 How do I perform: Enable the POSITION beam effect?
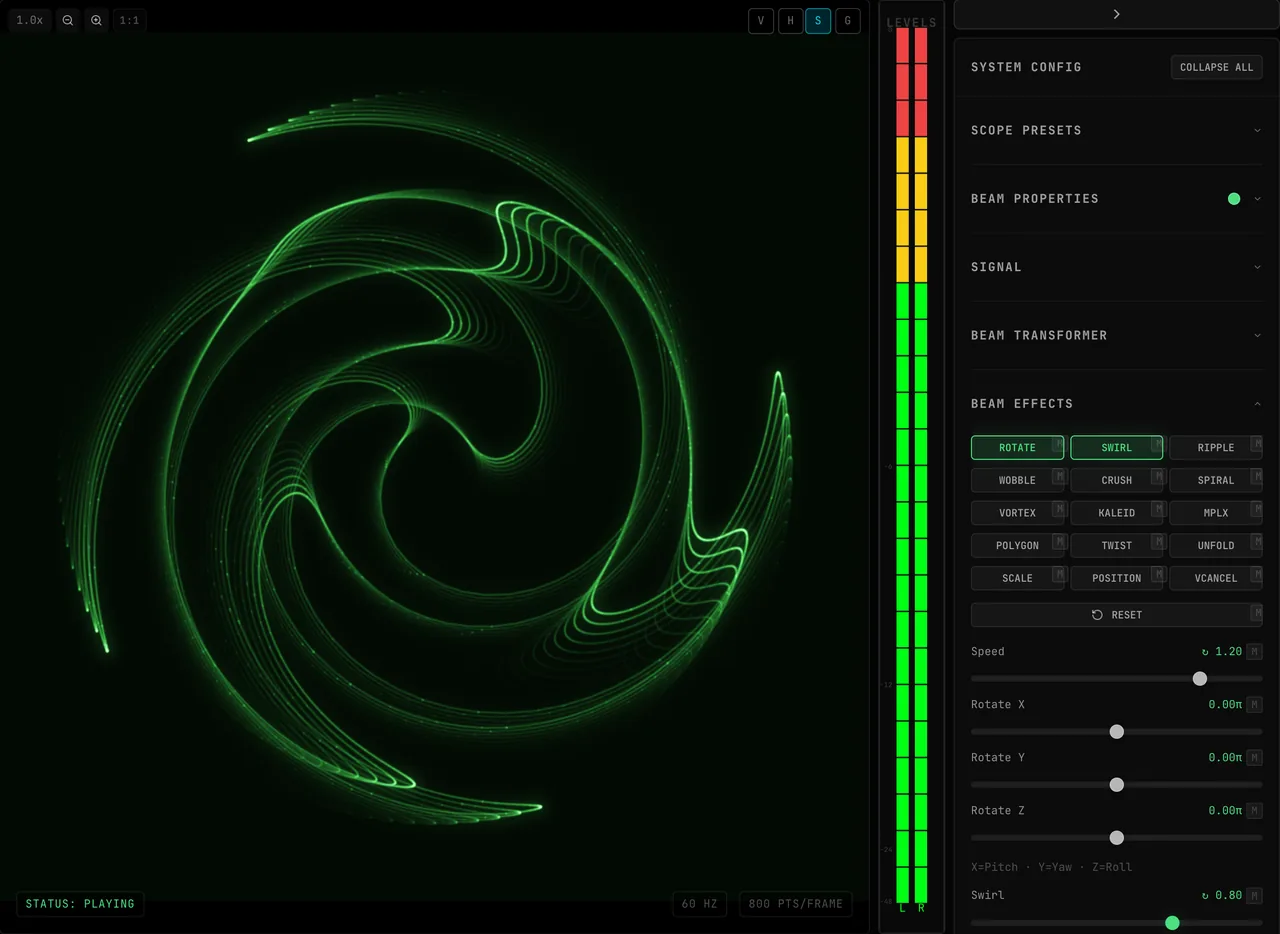(x=1116, y=578)
